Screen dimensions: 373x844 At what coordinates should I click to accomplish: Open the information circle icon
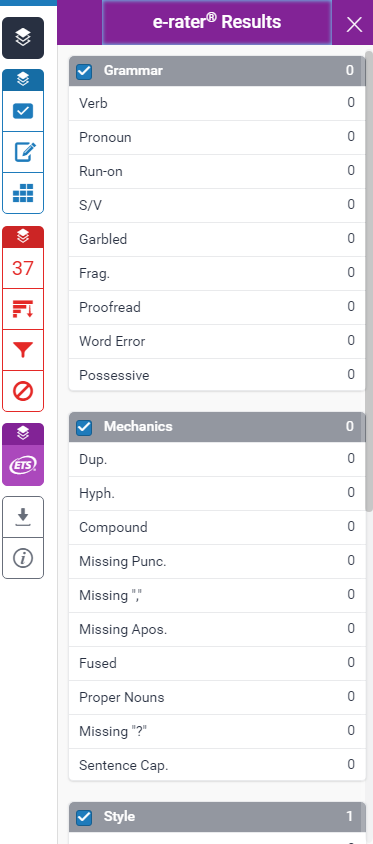(x=23, y=558)
